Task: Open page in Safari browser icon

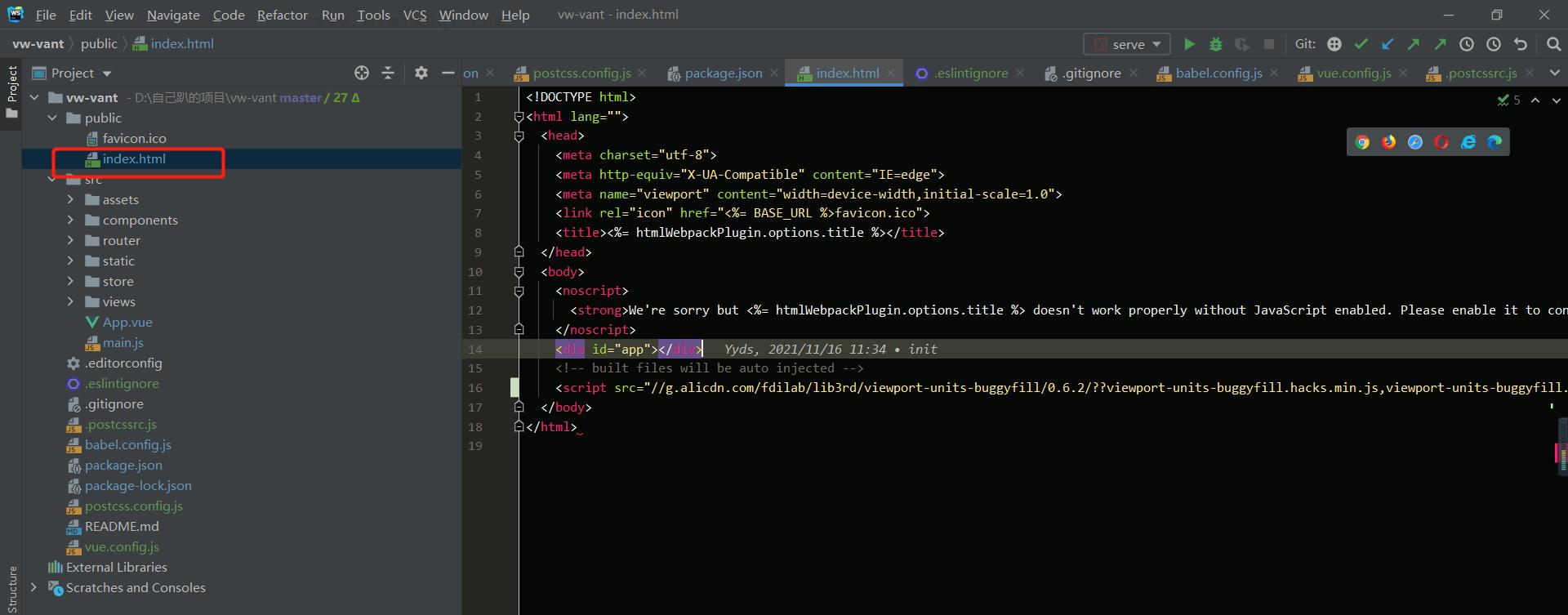Action: click(1415, 142)
